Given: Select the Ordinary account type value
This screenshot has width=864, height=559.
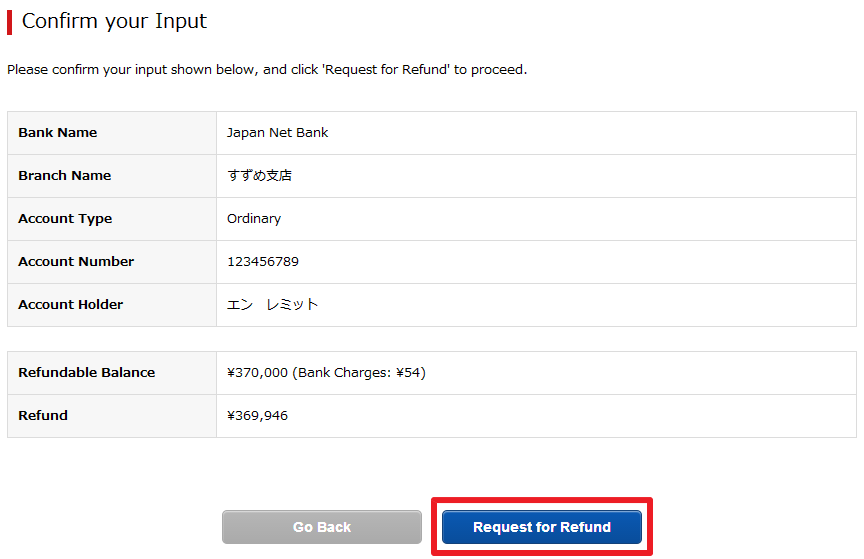Looking at the screenshot, I should [254, 219].
